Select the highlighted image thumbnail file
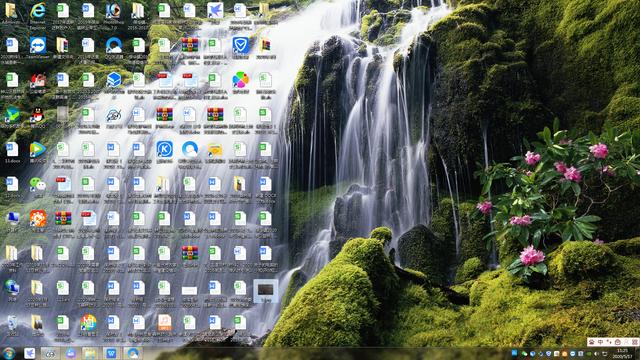640x360 pixels. 266,290
